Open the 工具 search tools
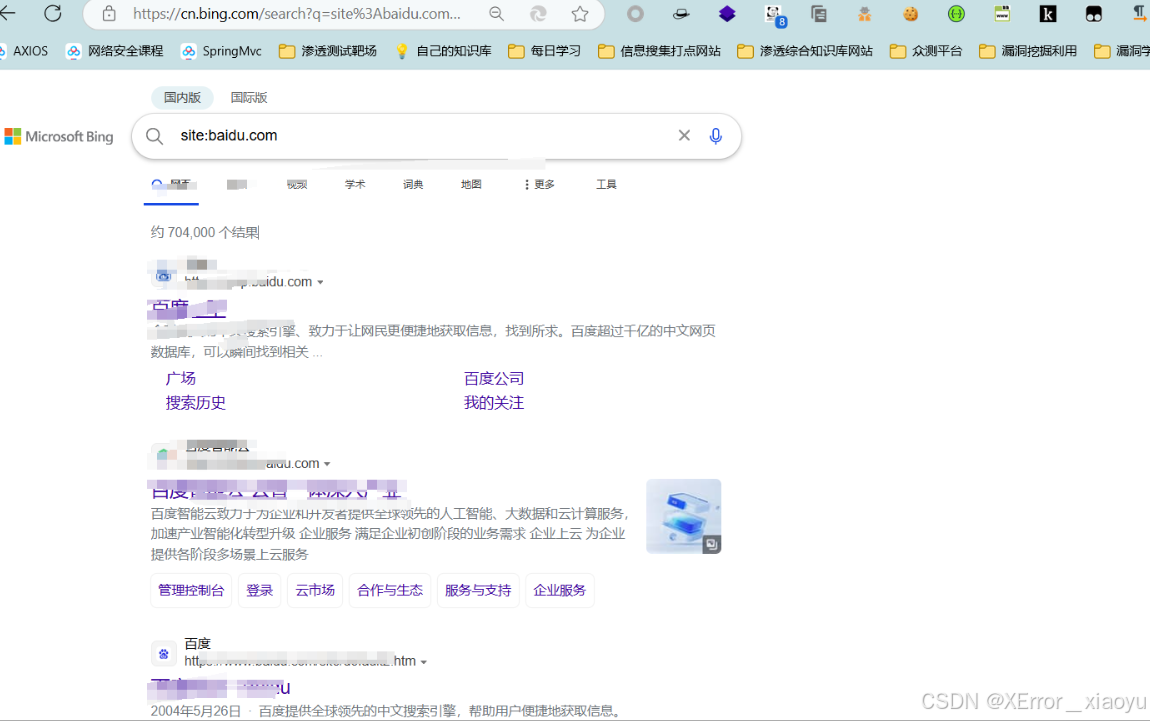This screenshot has width=1150, height=721. [606, 184]
